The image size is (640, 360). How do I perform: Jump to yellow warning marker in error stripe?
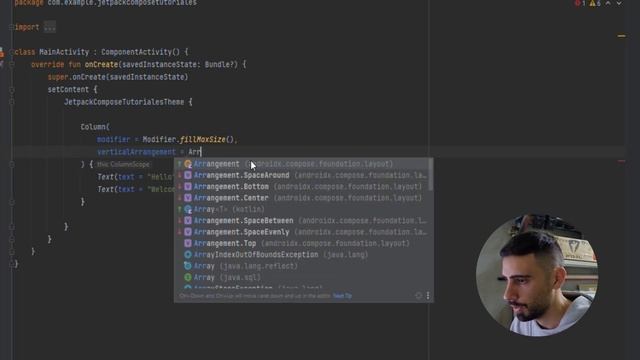(622, 36)
